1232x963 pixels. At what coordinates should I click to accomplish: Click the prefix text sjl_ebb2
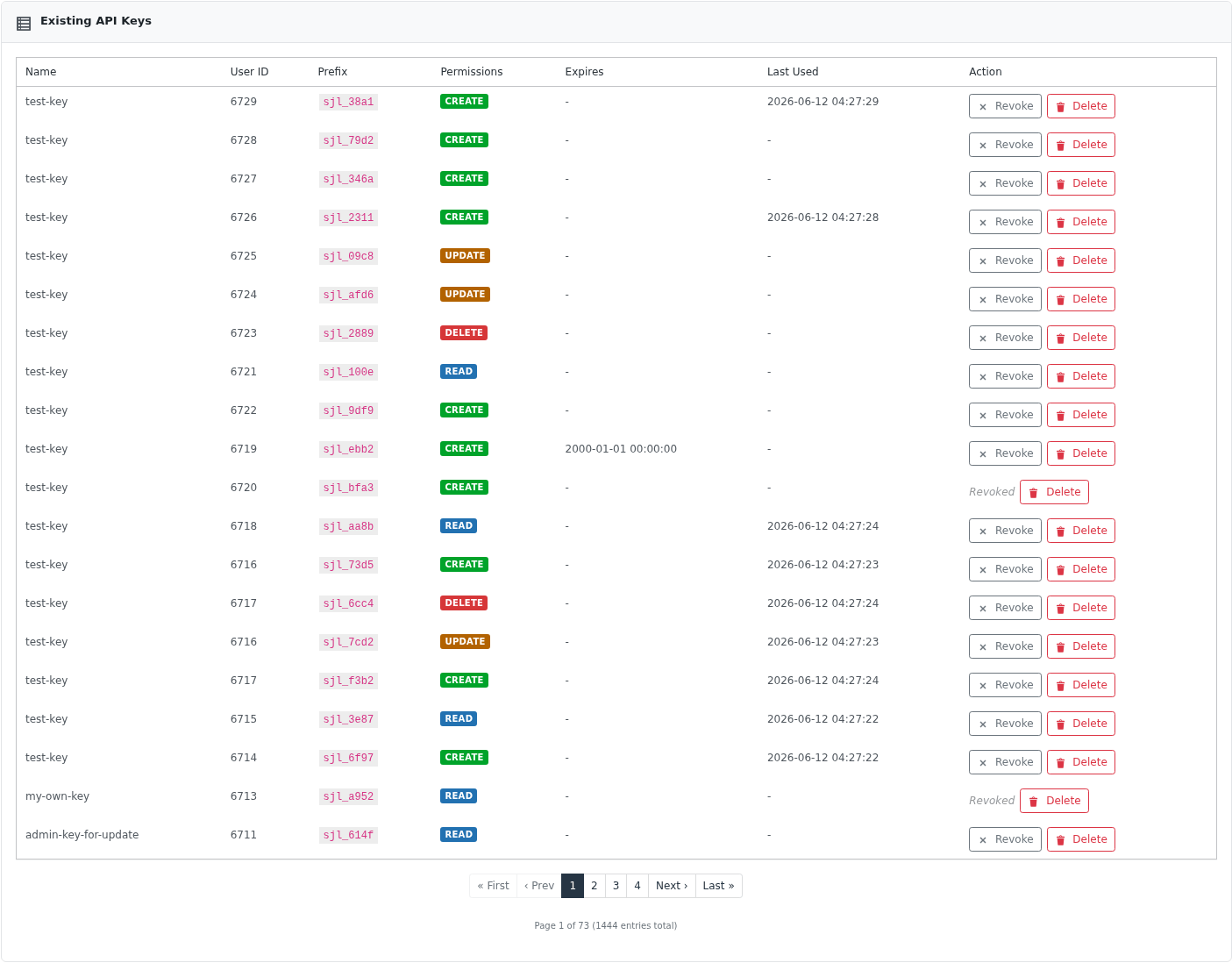pyautogui.click(x=348, y=449)
